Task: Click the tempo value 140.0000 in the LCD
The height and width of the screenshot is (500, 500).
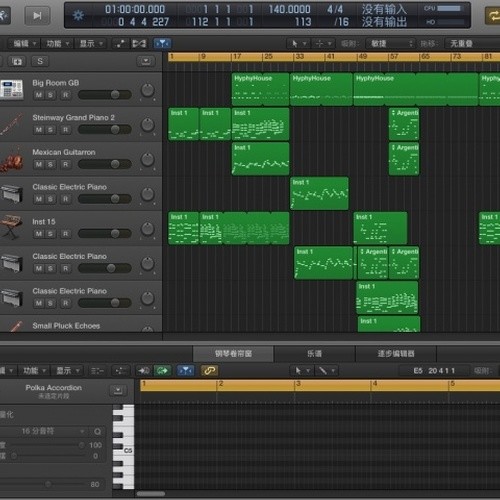Action: point(289,9)
